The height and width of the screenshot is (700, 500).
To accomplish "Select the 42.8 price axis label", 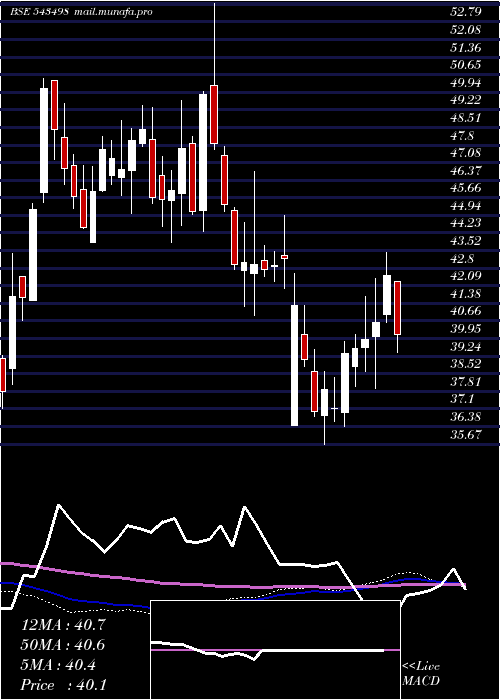I will point(462,258).
